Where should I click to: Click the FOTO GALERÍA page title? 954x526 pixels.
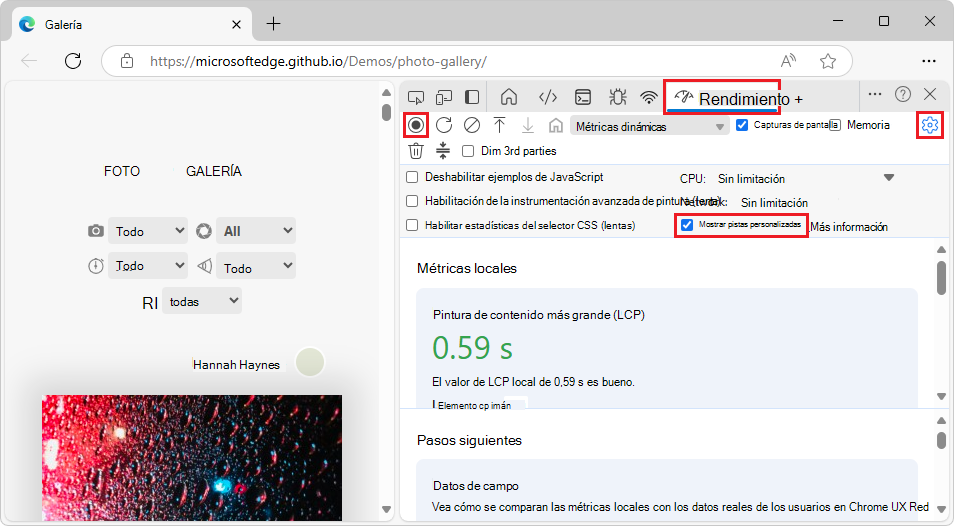[173, 171]
